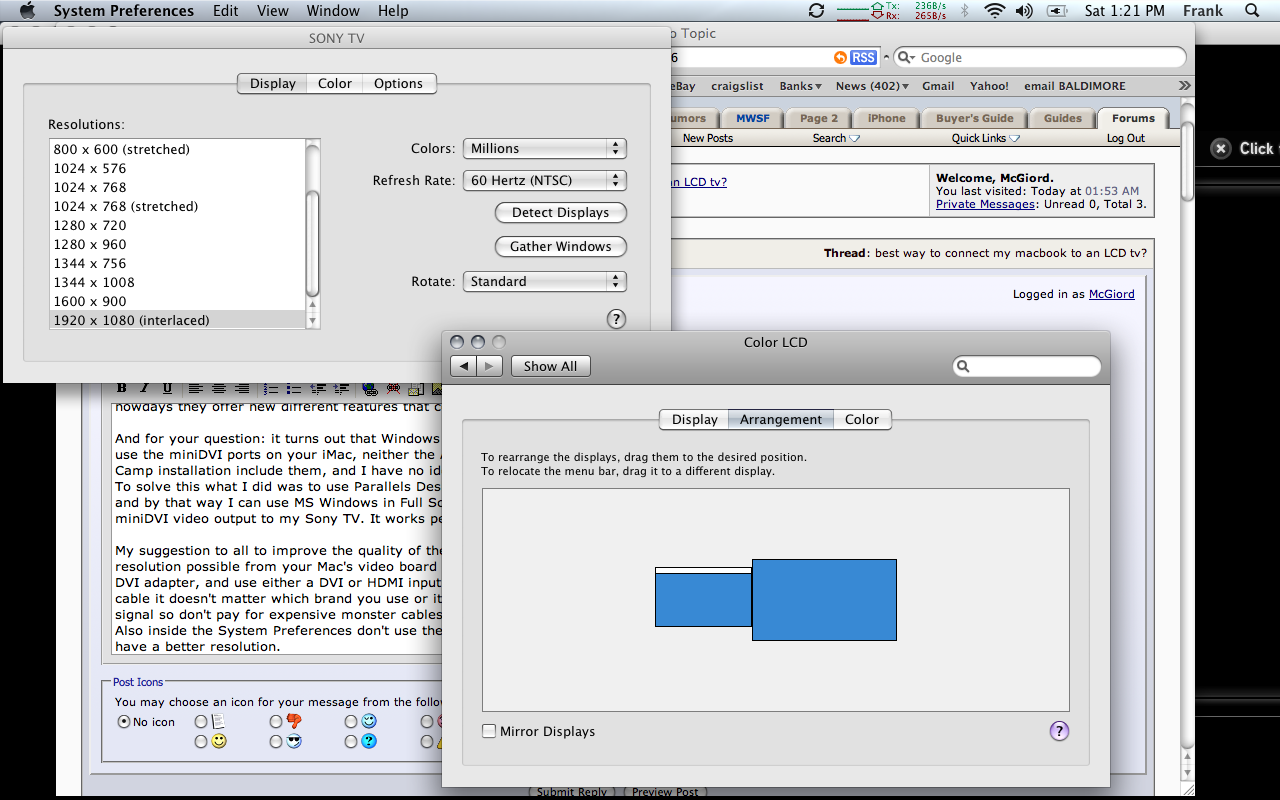Open the Private Messages link
Screen dimensions: 1280x800
tap(985, 204)
